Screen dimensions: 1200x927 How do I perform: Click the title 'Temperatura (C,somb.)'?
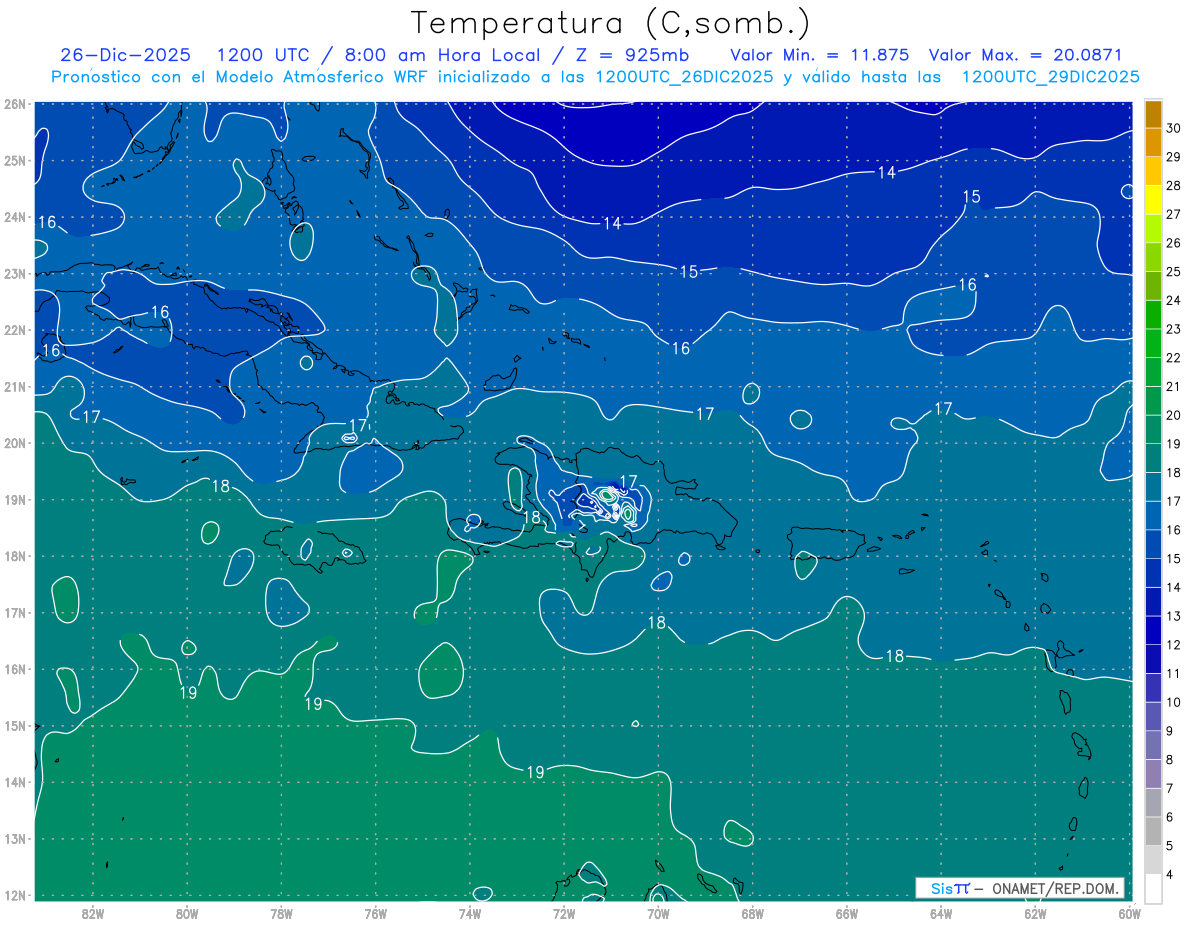pos(611,24)
